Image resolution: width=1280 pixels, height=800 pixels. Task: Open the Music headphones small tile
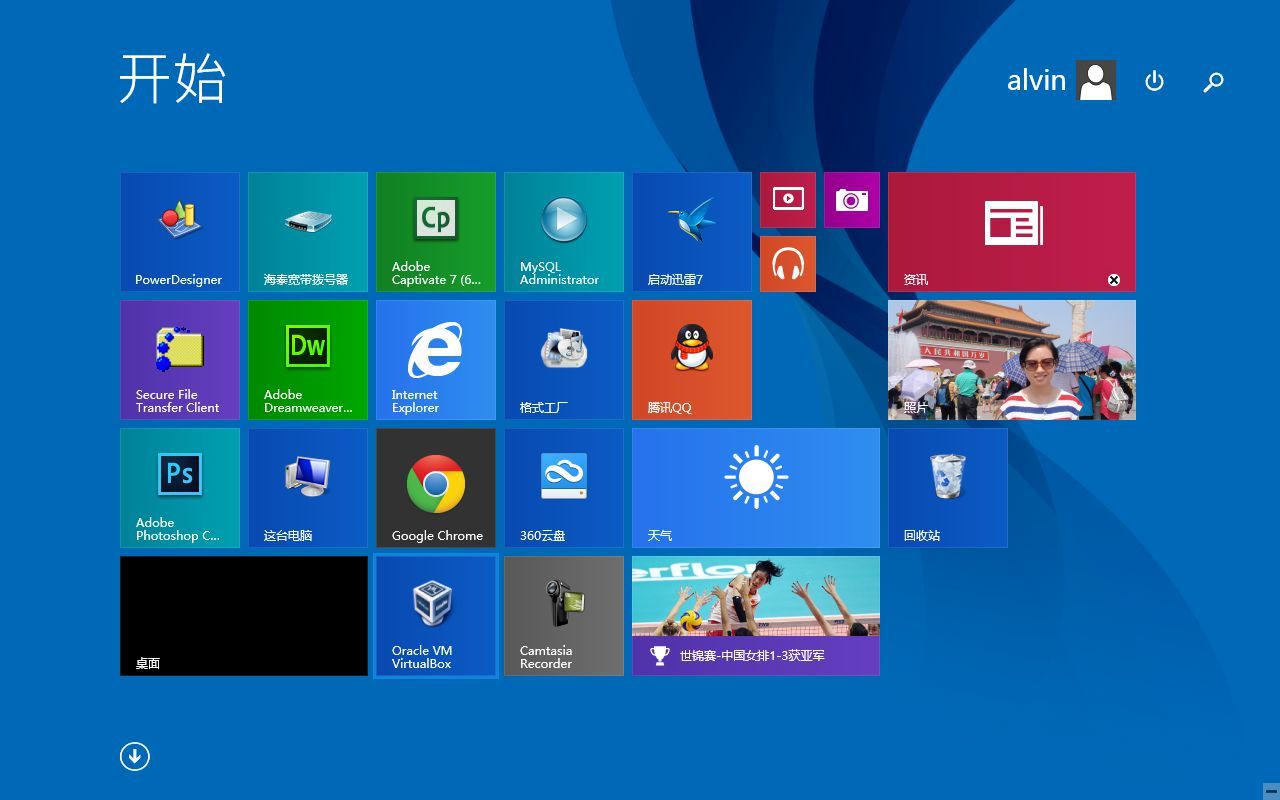(788, 264)
